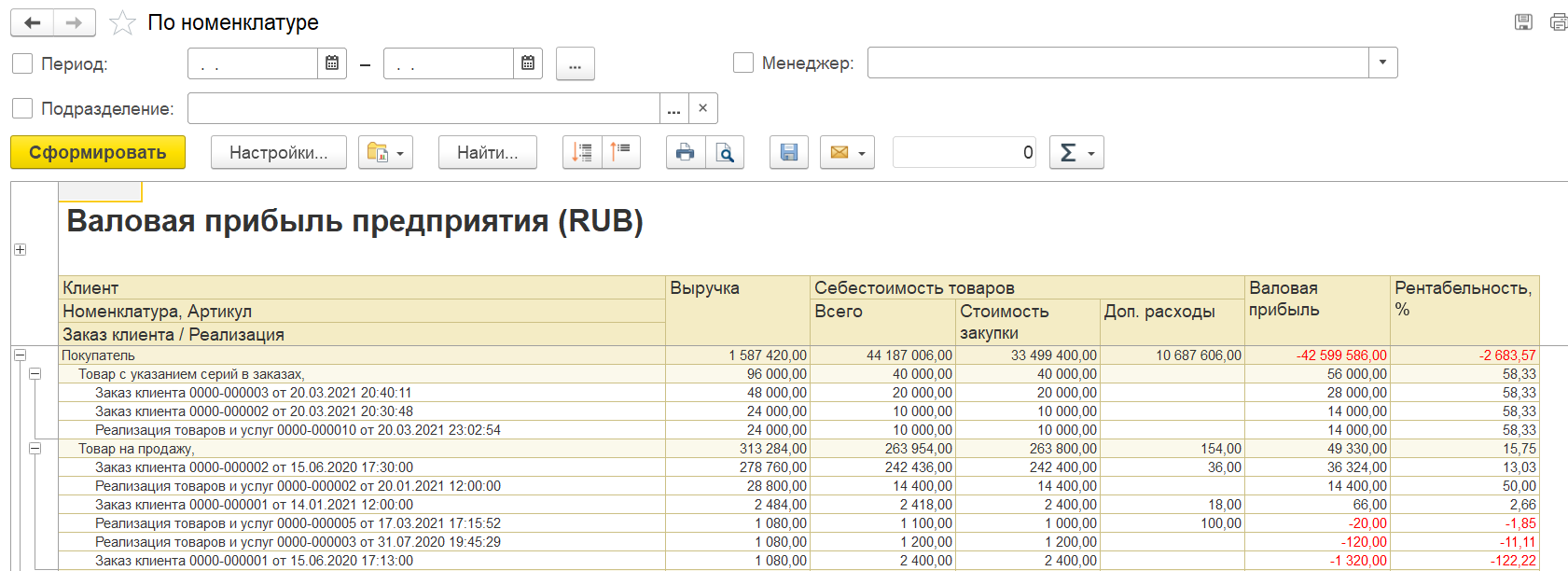Screen dimensions: 1568x571
Task: Click the report title Валовая прибыль предприятия (RUB)
Action: click(x=355, y=221)
